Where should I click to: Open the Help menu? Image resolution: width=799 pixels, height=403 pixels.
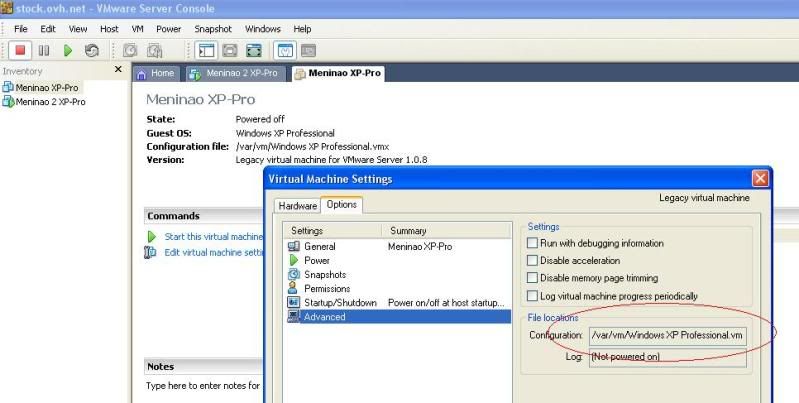[x=302, y=29]
